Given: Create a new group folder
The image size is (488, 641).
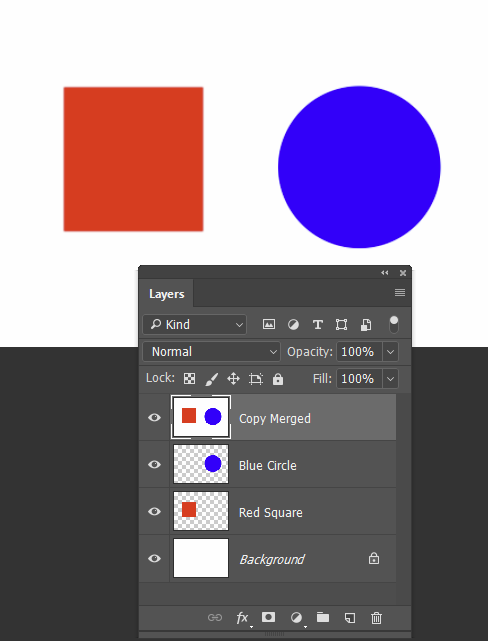Looking at the screenshot, I should pos(323,617).
